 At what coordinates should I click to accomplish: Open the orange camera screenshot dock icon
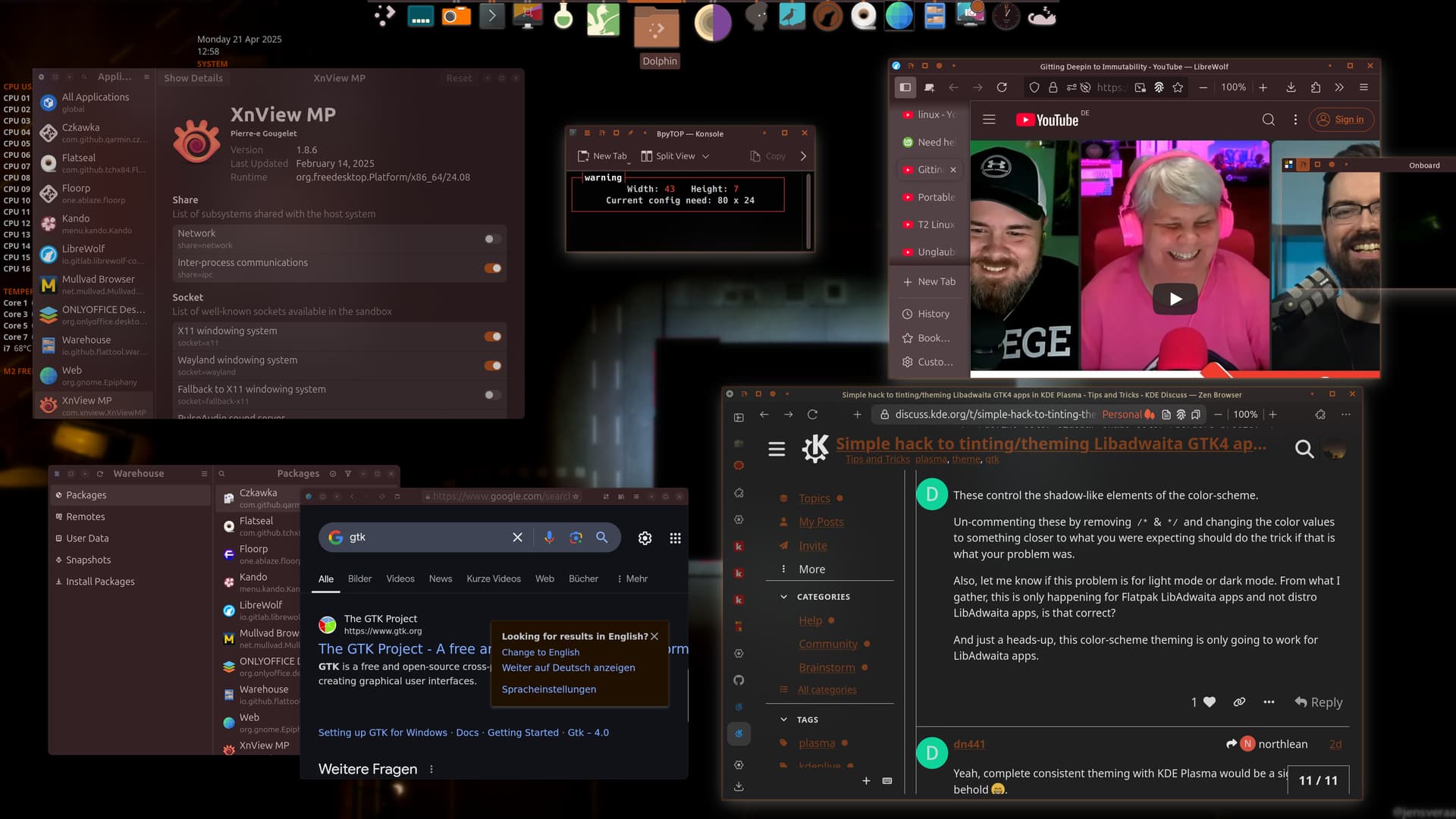[457, 16]
